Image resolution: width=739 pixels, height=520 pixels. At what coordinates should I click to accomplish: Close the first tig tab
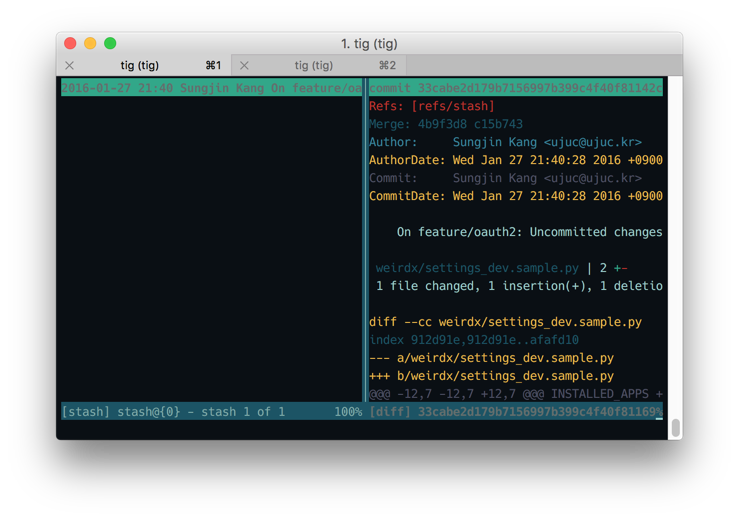pyautogui.click(x=70, y=66)
